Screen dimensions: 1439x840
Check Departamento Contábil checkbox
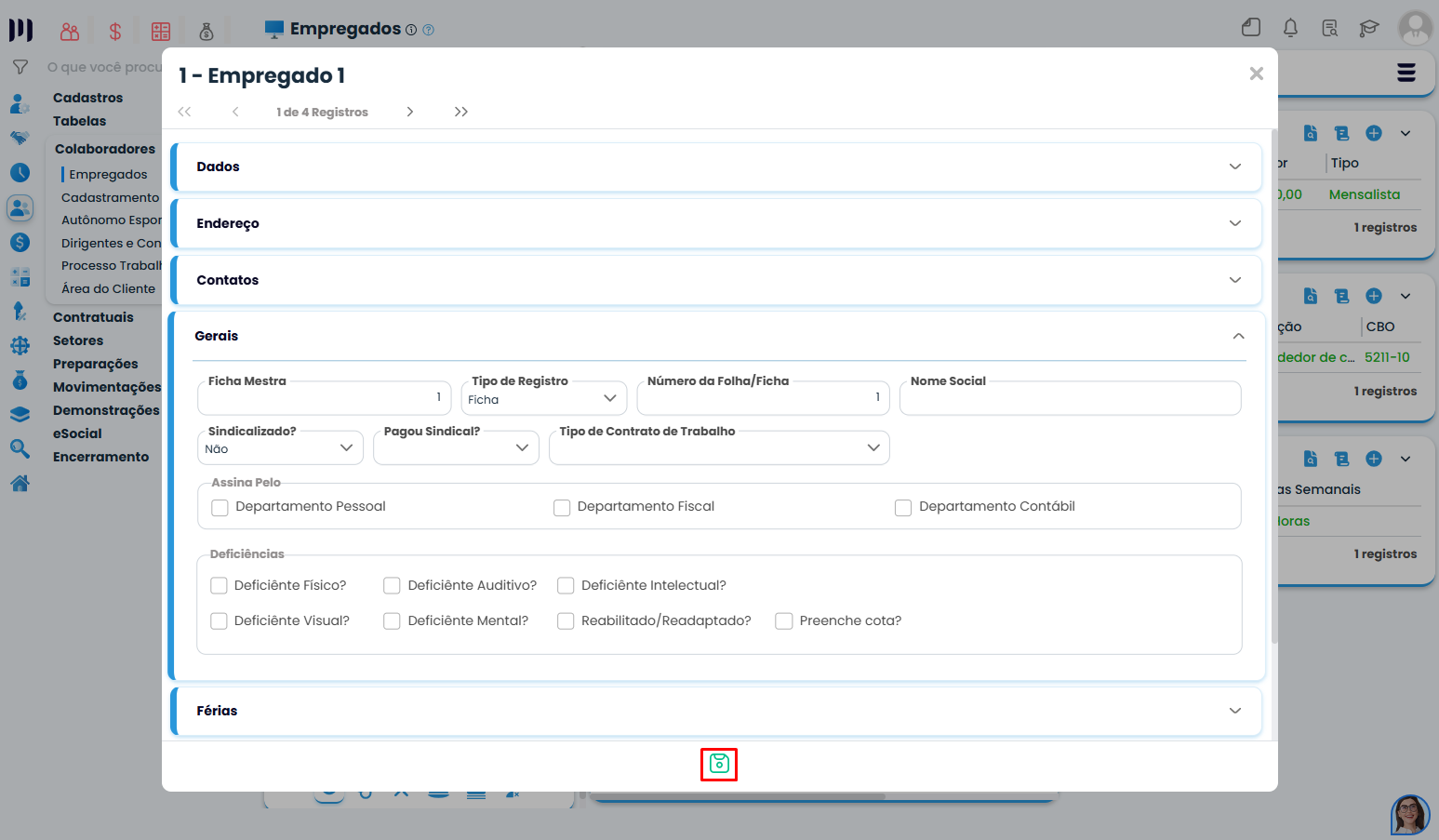(x=903, y=507)
